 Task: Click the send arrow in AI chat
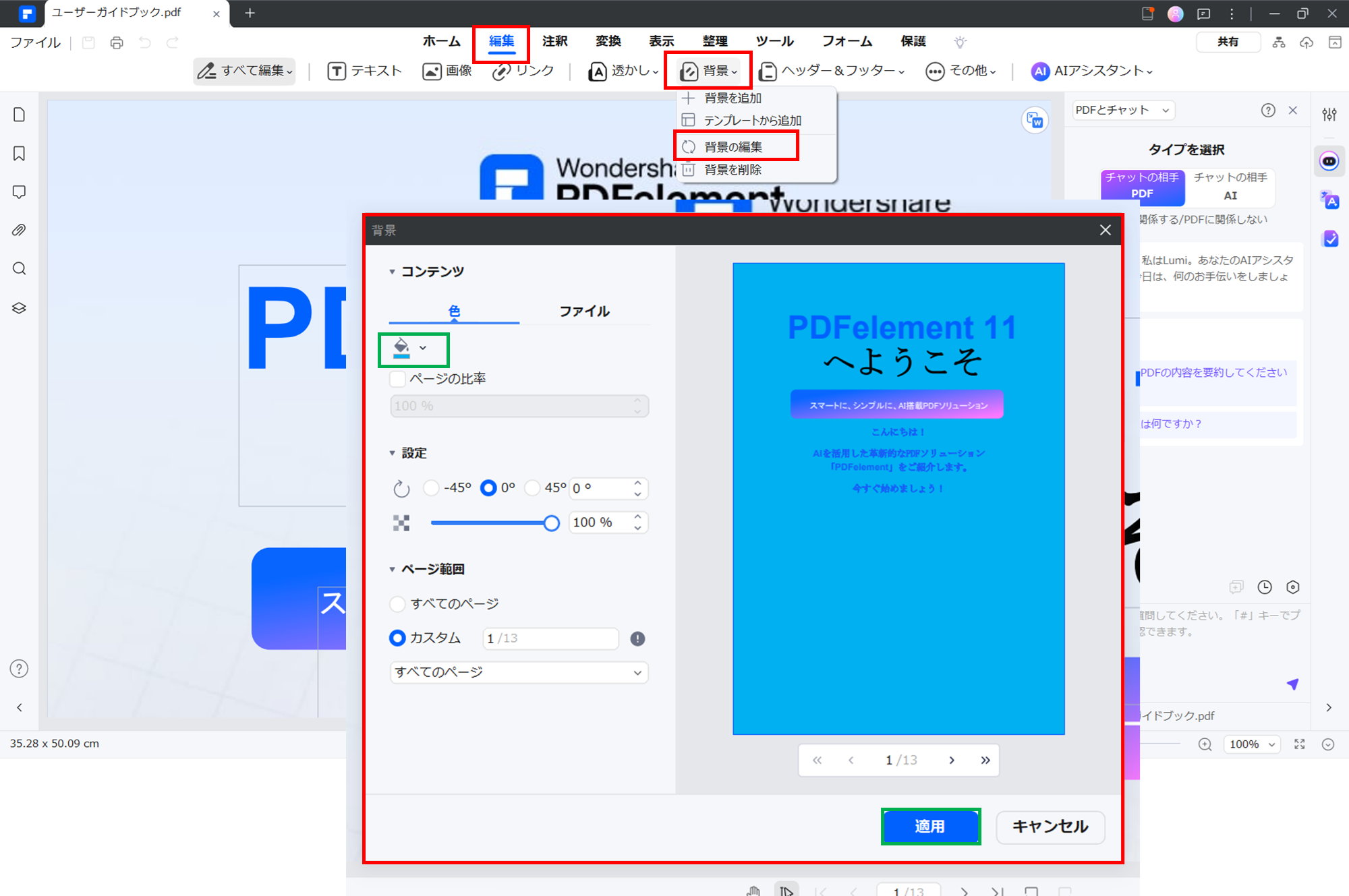(1292, 684)
